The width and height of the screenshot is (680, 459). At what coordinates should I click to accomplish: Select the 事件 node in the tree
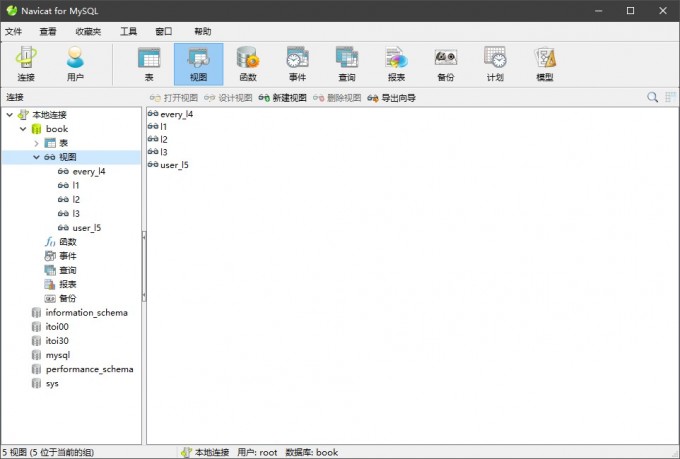coord(68,256)
